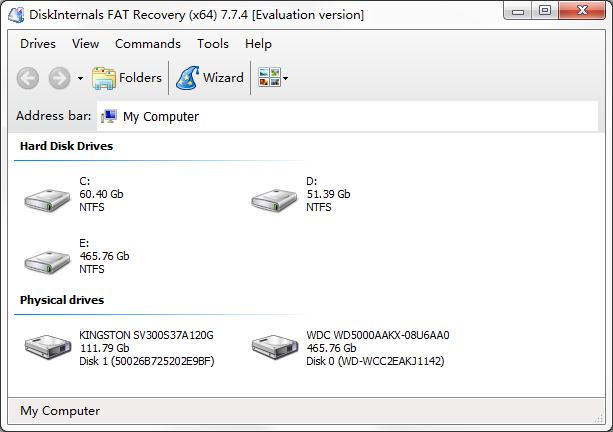The image size is (613, 432).
Task: Click the My Computer address bar field
Action: pos(347,116)
